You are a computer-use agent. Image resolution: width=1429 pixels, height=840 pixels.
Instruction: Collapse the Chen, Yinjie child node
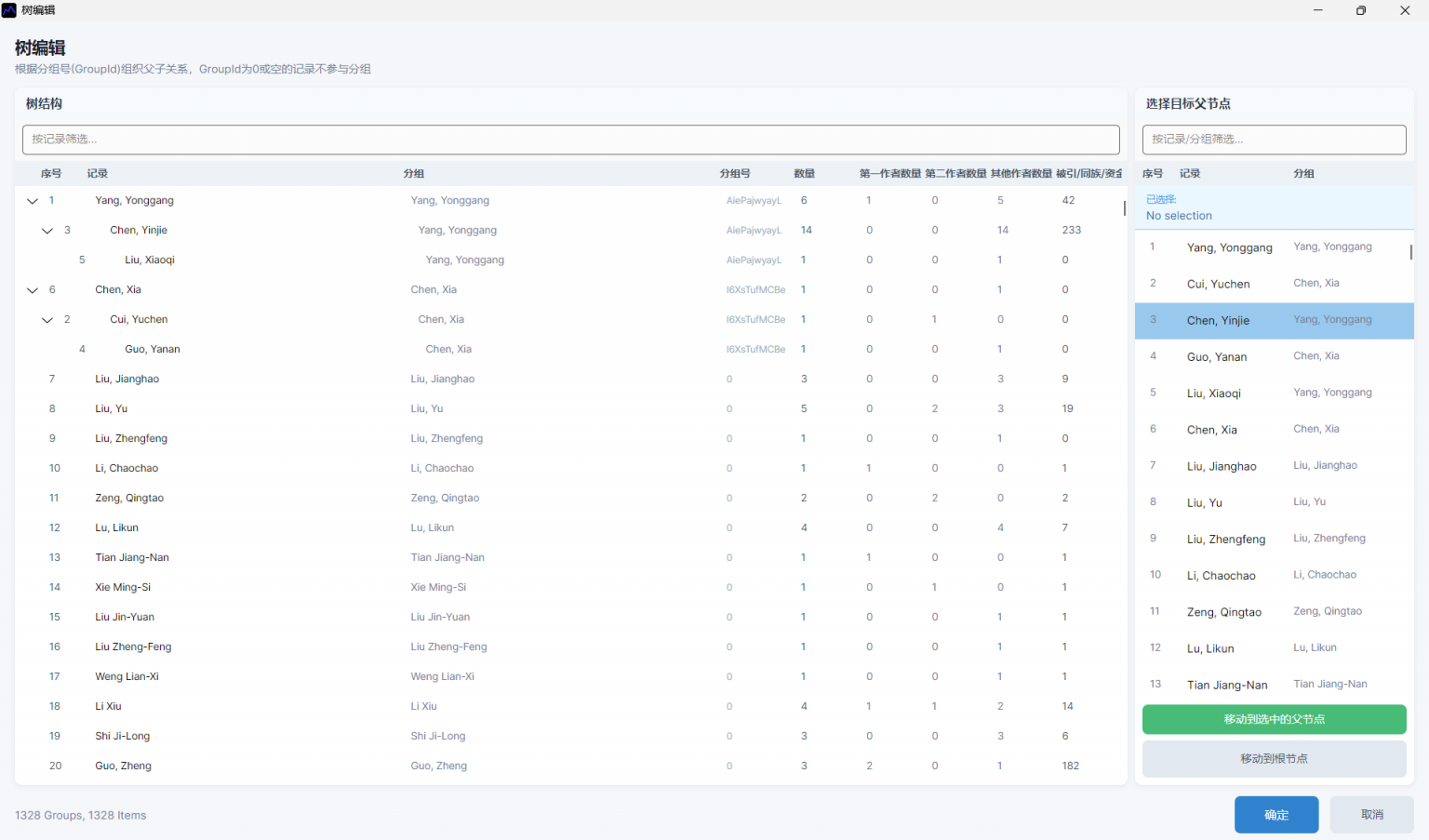(x=47, y=231)
